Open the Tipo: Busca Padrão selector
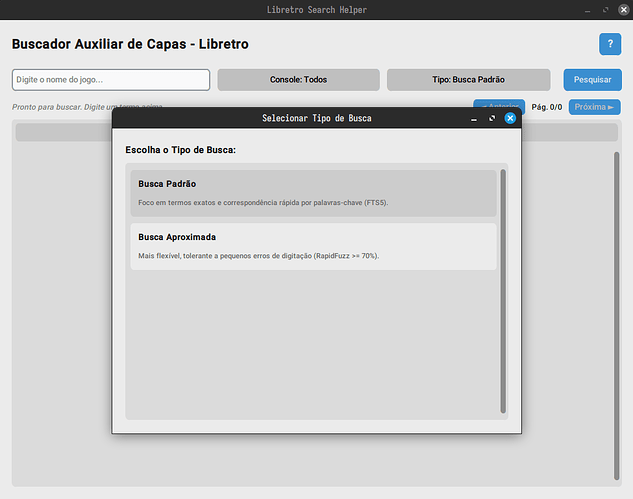 click(x=468, y=80)
